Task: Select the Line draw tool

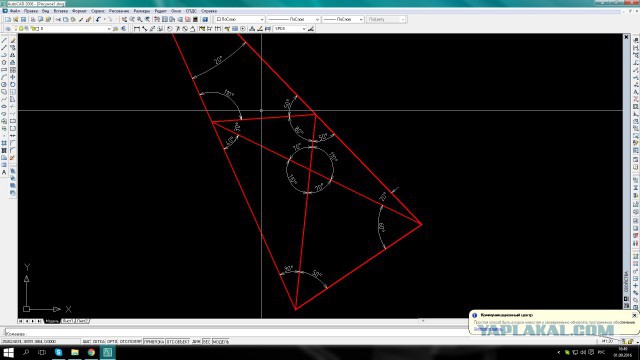Action: [x=4, y=40]
